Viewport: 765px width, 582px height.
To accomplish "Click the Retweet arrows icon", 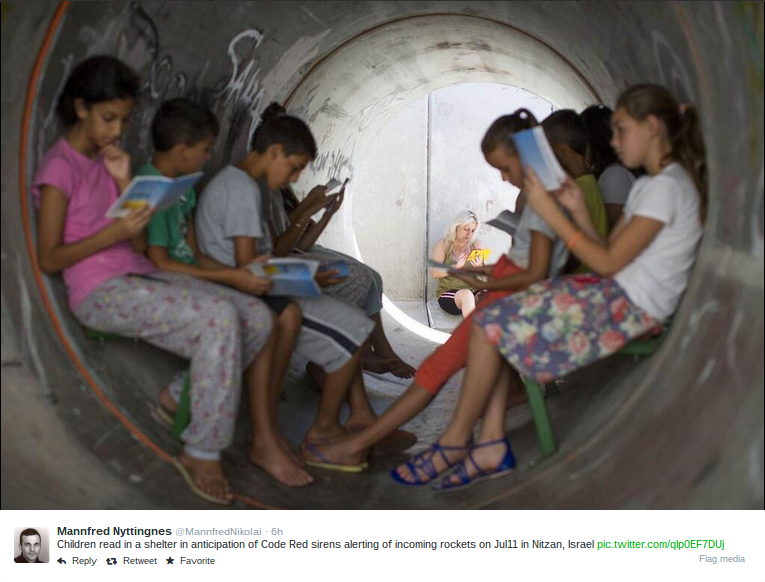I will point(112,561).
